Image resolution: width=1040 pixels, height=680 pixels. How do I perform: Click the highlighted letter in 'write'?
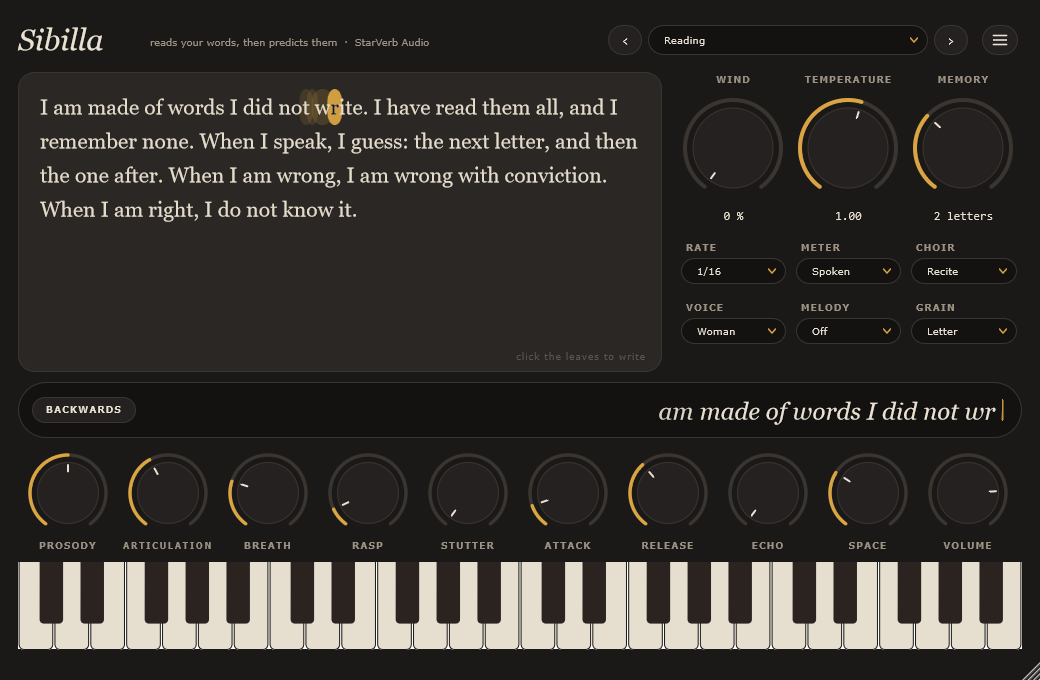pyautogui.click(x=334, y=107)
